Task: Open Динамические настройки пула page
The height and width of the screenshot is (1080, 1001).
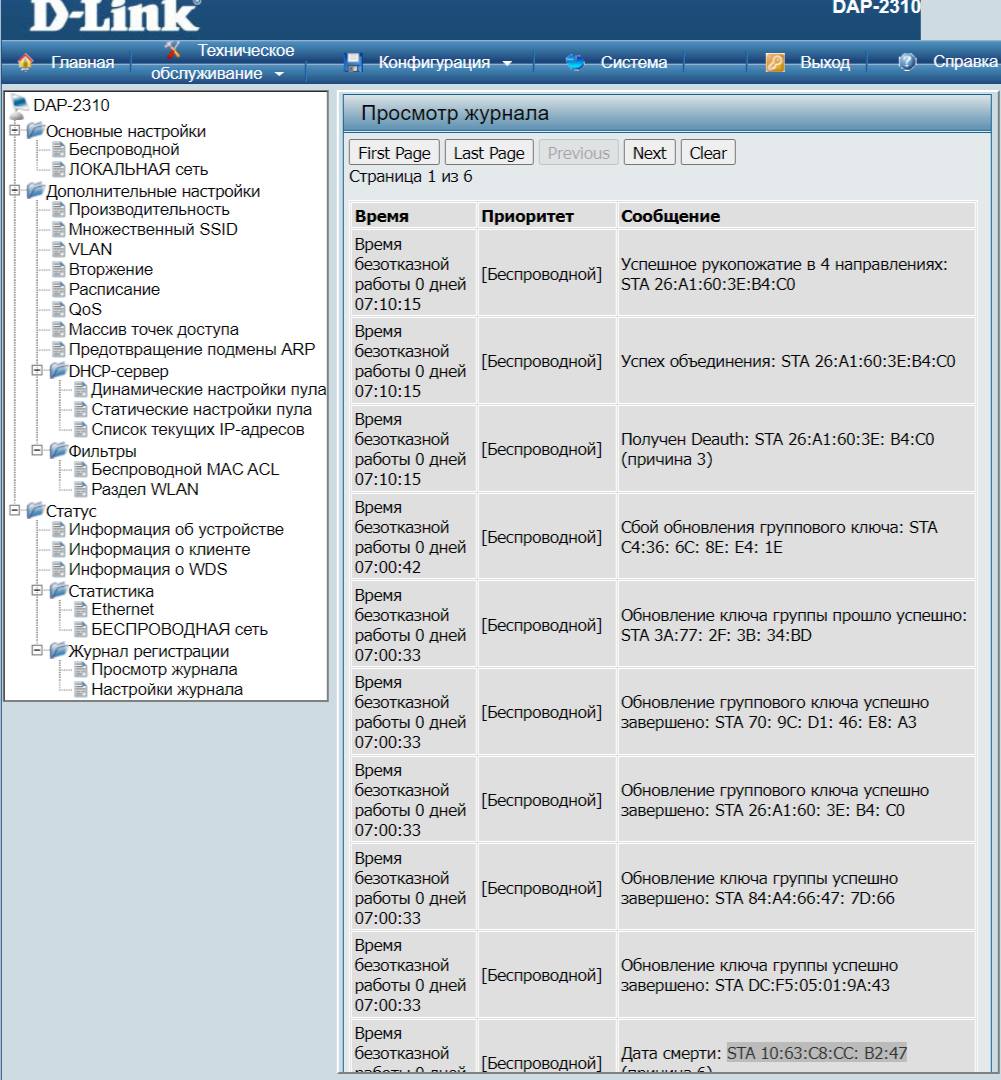Action: pyautogui.click(x=208, y=389)
